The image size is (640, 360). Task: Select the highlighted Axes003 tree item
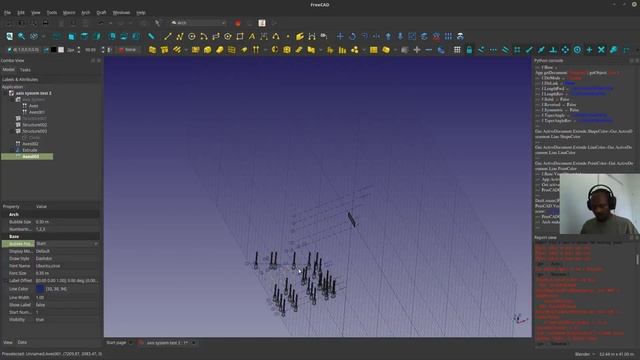pos(27,156)
